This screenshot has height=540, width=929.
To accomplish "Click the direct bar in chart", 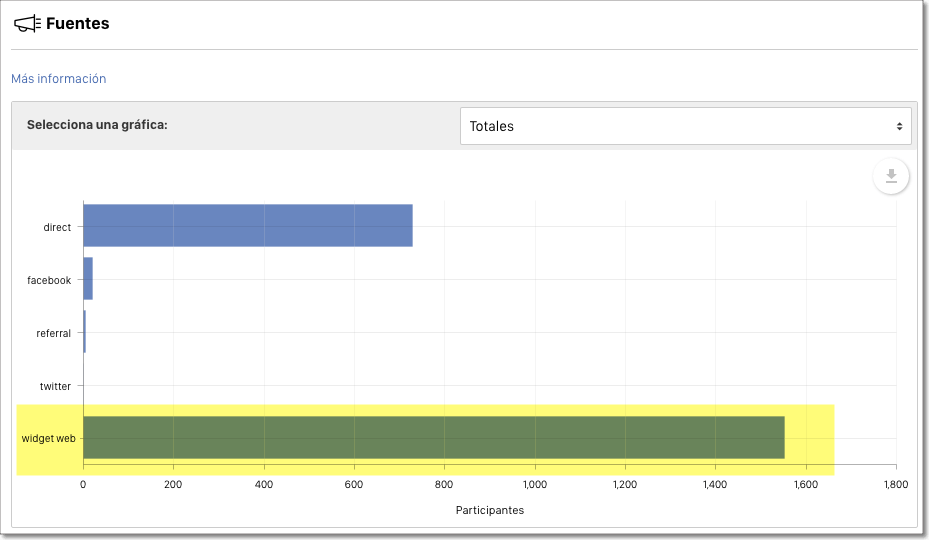I will pos(247,226).
